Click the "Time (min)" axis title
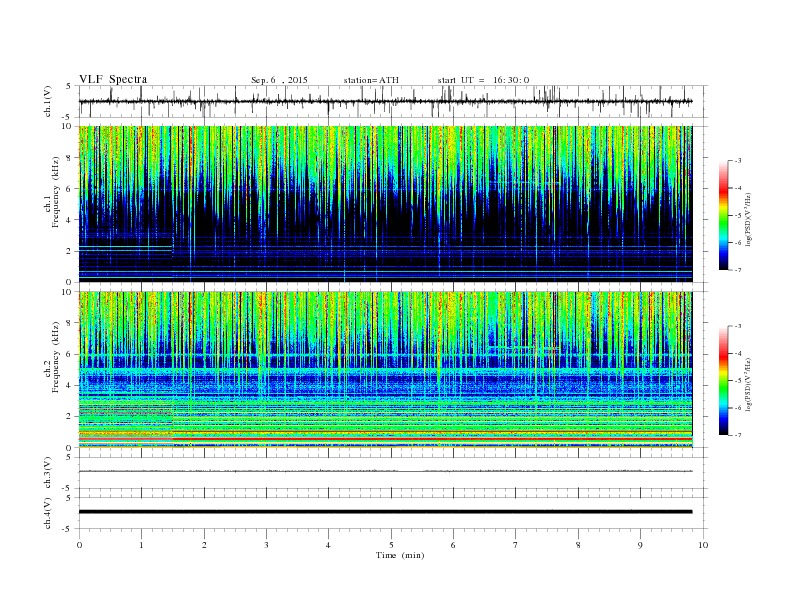Image resolution: width=792 pixels, height=612 pixels. tap(400, 555)
